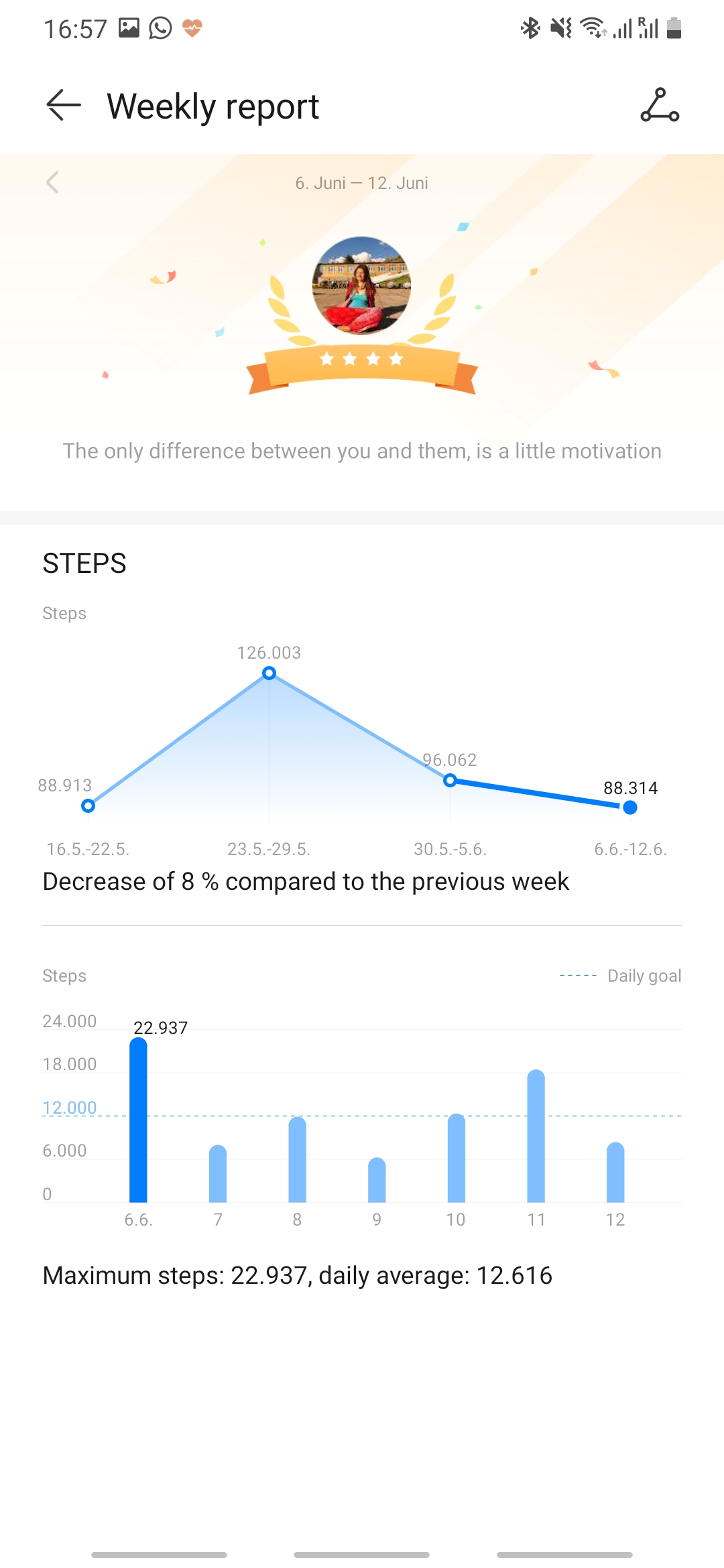Select the 88.913 week data point
The image size is (724, 1568).
(88, 805)
